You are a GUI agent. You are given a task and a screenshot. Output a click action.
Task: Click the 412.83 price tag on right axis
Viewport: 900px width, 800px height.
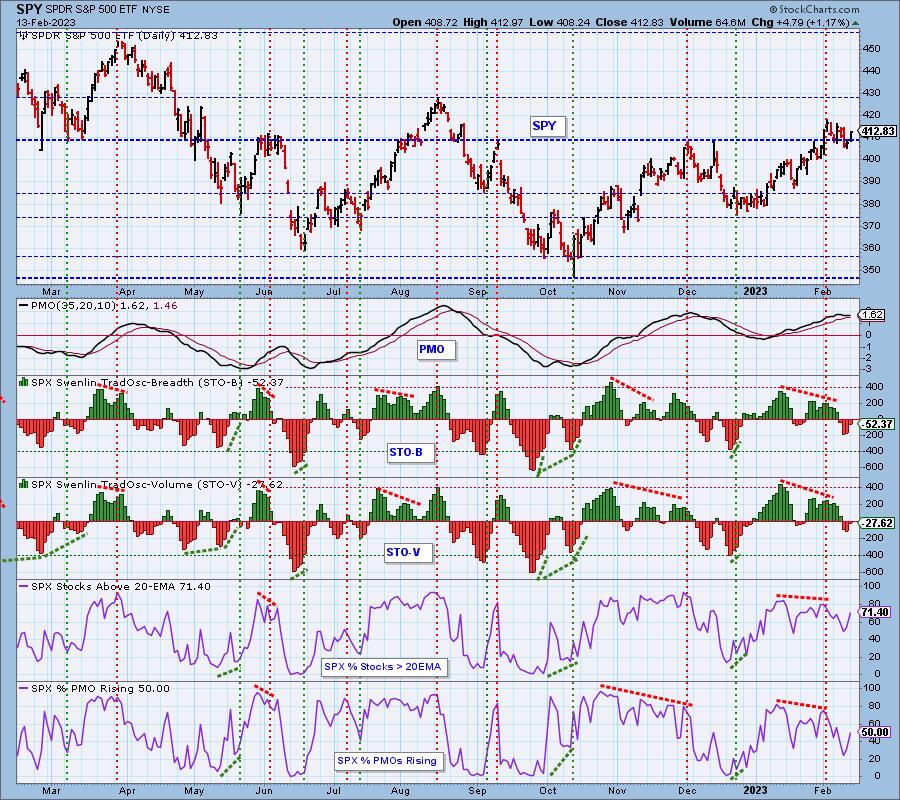coord(878,131)
